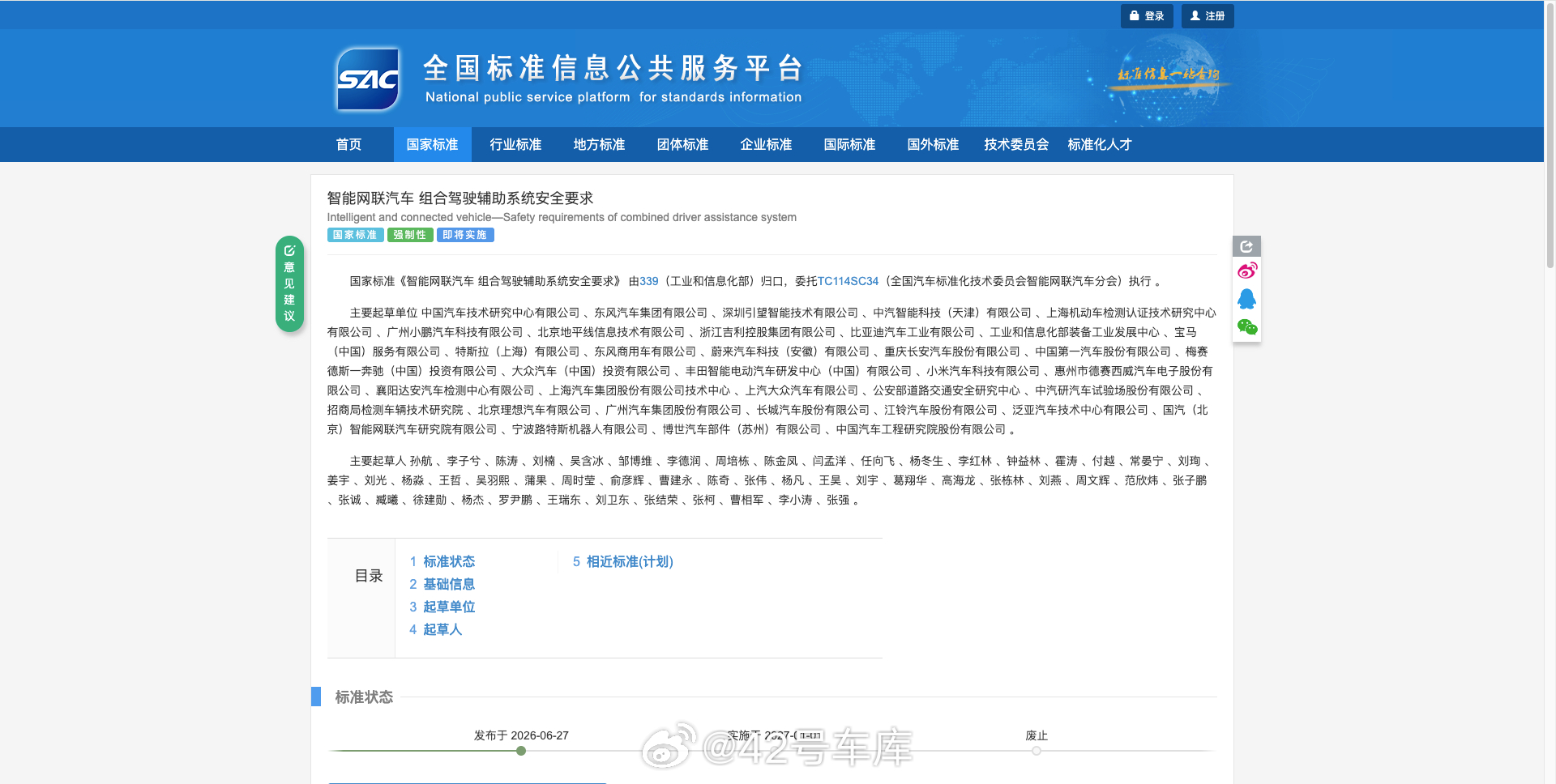Jump to 2 基础信息 in contents
This screenshot has height=784, width=1556.
pos(442,584)
